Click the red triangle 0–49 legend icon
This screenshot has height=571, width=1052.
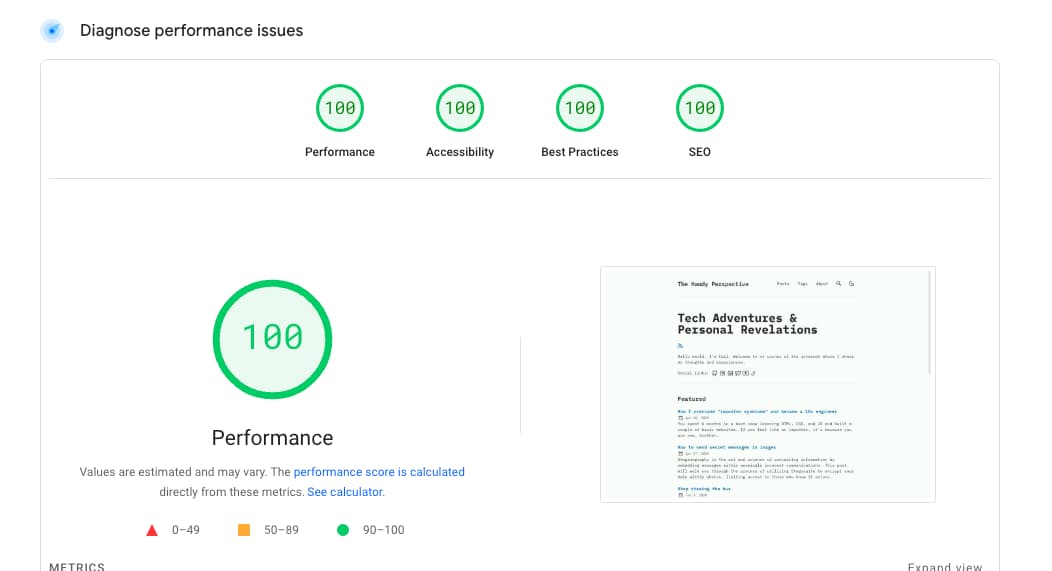tap(152, 530)
